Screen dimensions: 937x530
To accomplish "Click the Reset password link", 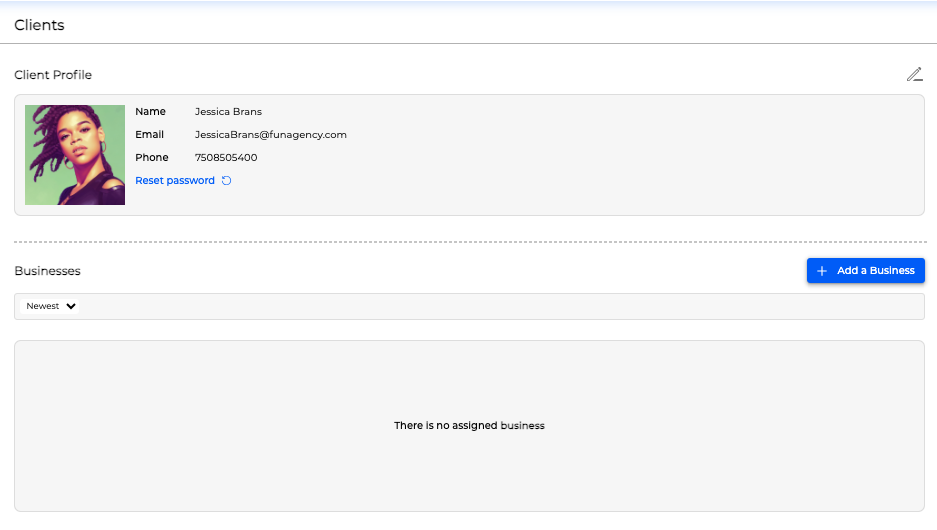I will pyautogui.click(x=175, y=181).
